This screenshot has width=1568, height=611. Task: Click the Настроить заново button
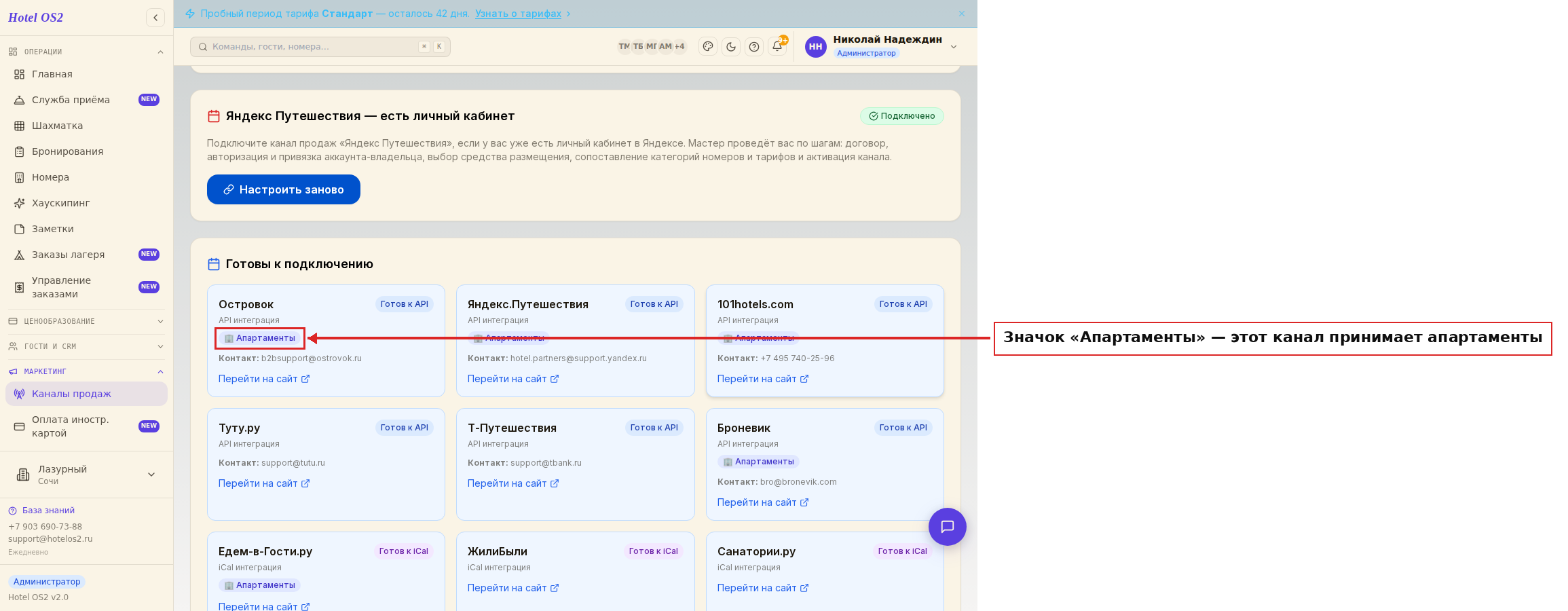pyautogui.click(x=284, y=189)
